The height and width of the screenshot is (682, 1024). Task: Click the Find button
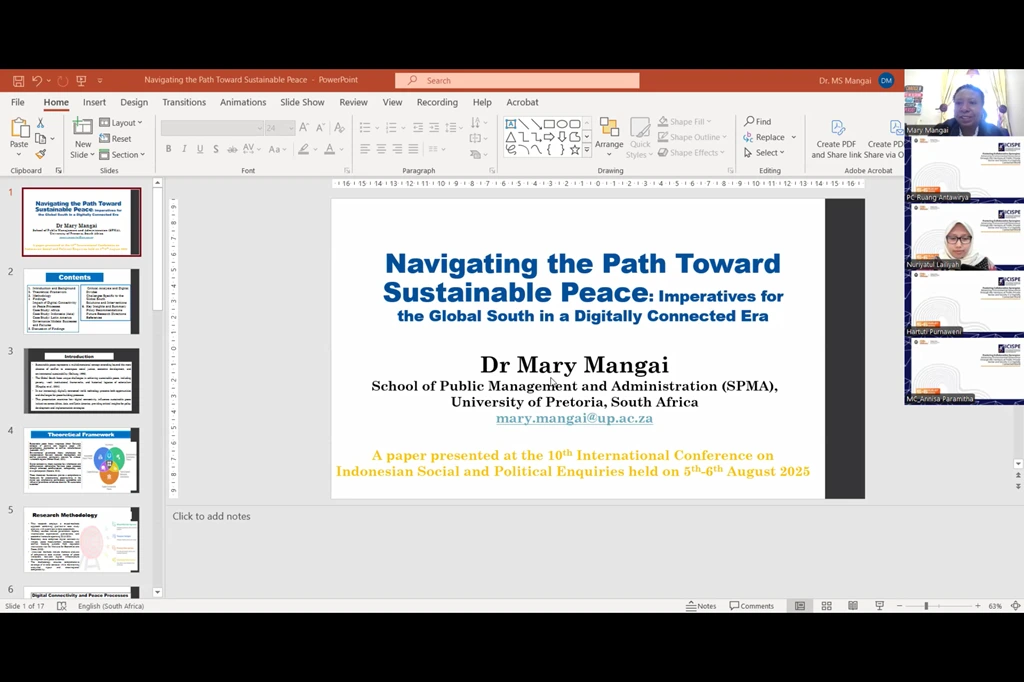coord(757,122)
